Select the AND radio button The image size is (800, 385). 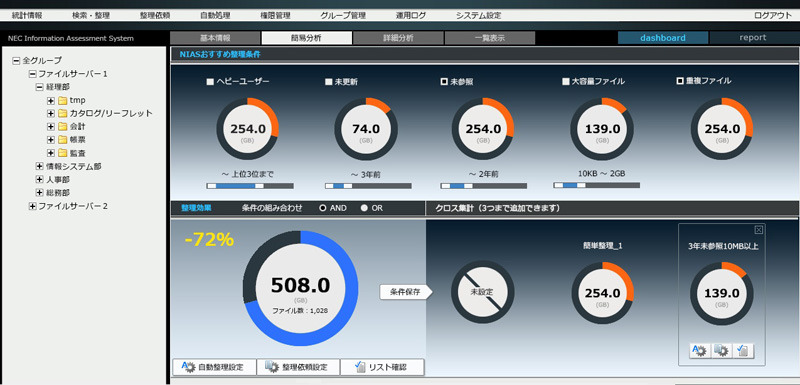(x=322, y=208)
